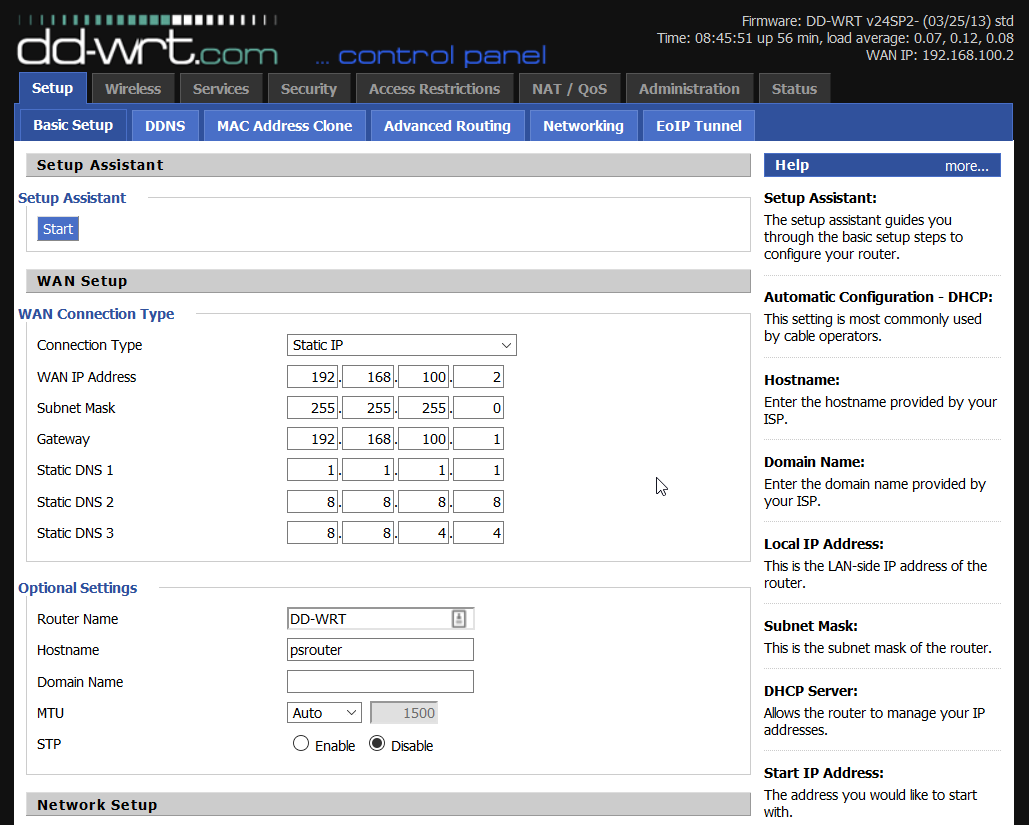Click the WAN IP Address first octet field
1029x825 pixels.
click(x=312, y=377)
